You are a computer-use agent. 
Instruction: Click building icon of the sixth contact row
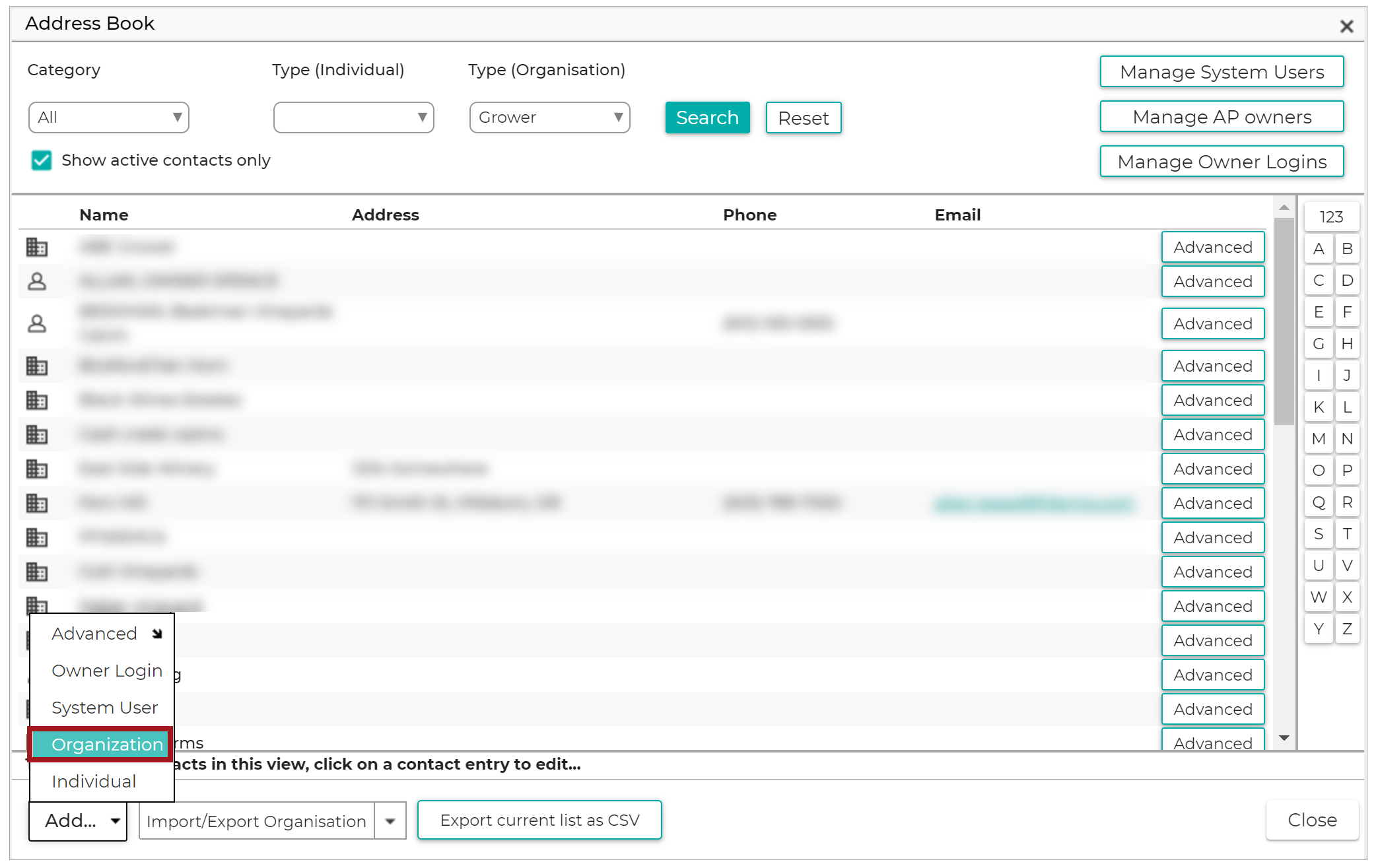37,435
